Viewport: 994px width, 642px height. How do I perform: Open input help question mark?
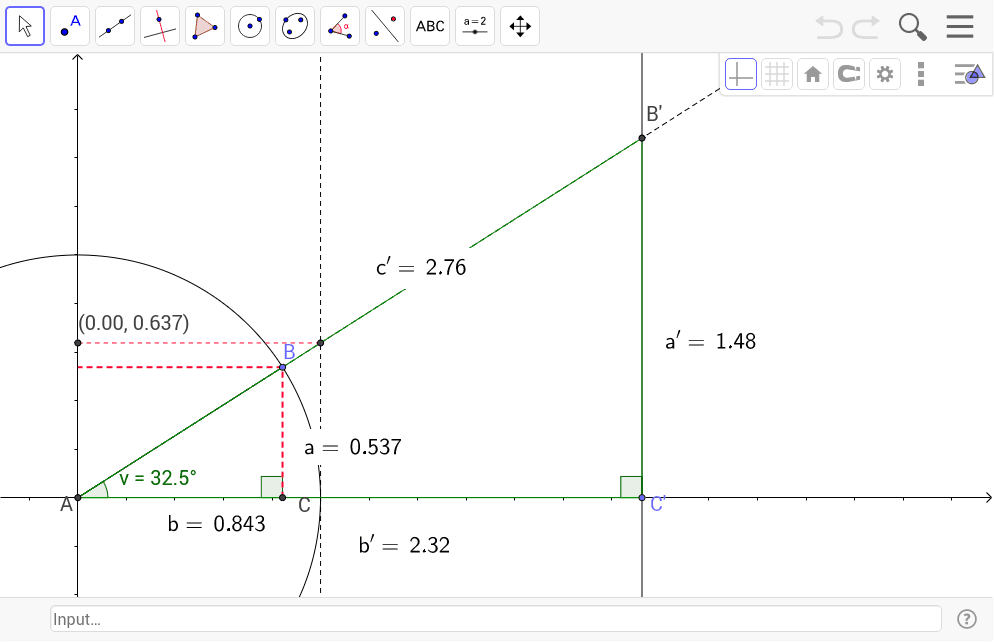967,619
